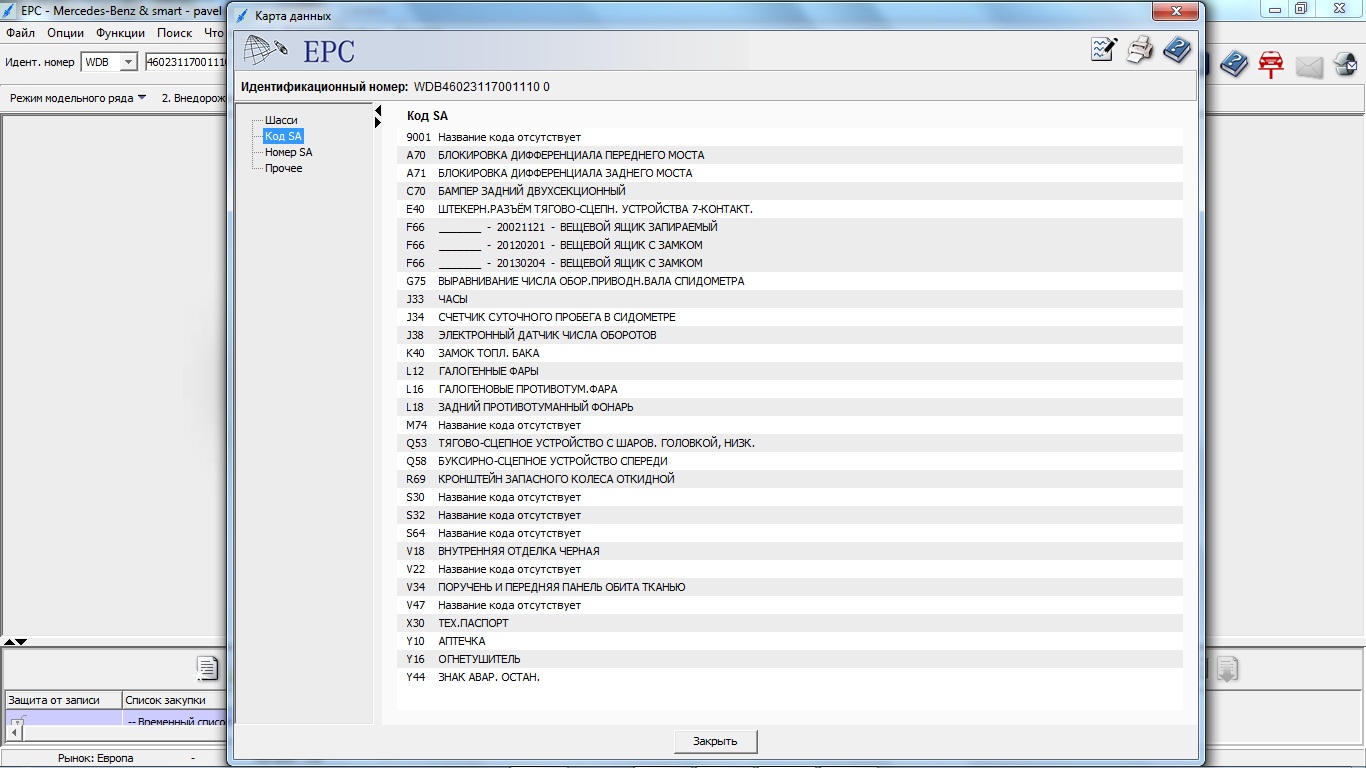The width and height of the screenshot is (1366, 768).
Task: Click mail sync arrows icon in main toolbar
Action: pyautogui.click(x=1346, y=65)
